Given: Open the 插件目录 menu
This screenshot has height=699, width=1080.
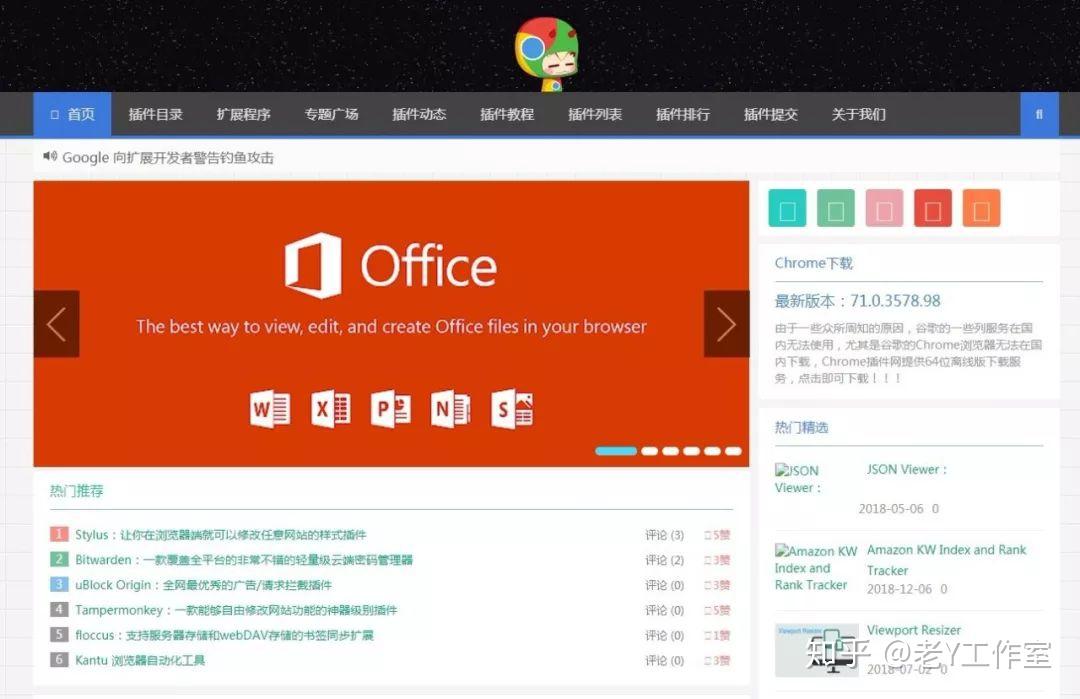Looking at the screenshot, I should tap(156, 114).
